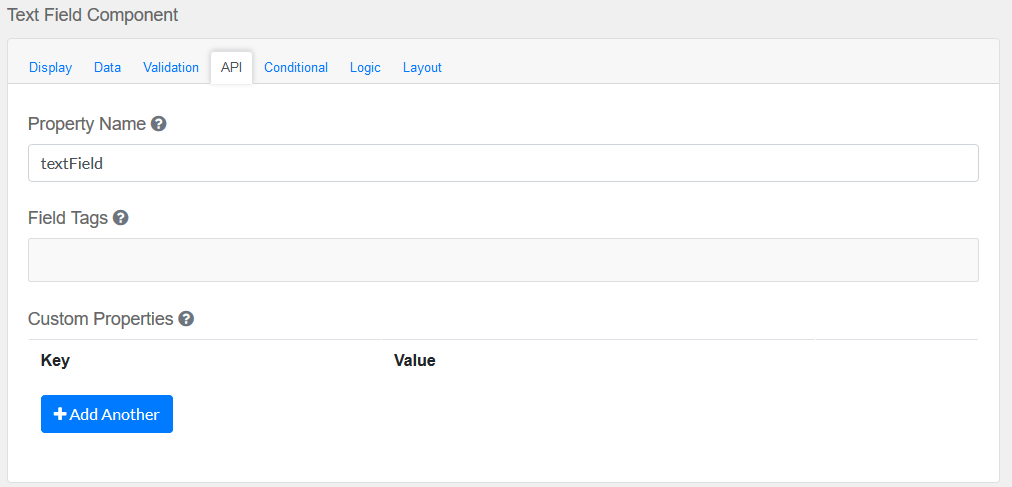The image size is (1012, 487).
Task: Click the Value column header
Action: point(415,360)
